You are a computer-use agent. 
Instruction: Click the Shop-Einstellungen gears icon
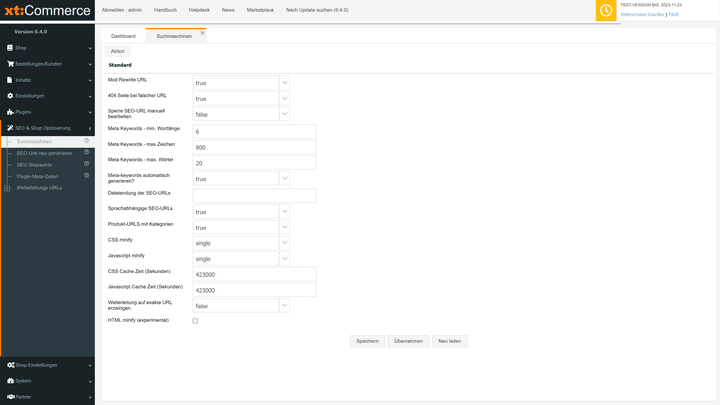point(11,365)
